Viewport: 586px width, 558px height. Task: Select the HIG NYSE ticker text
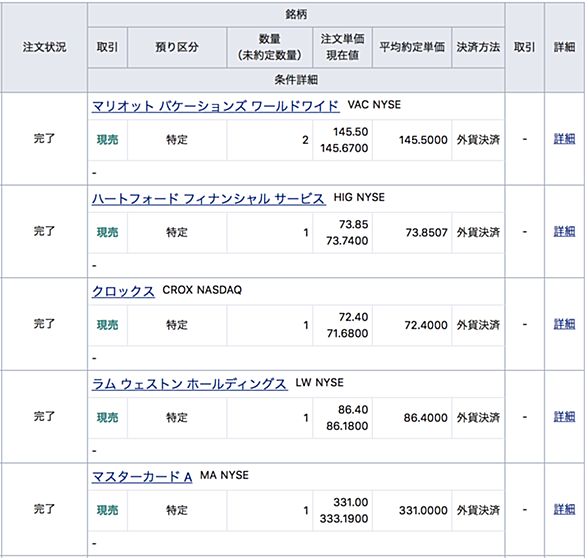(x=359, y=197)
